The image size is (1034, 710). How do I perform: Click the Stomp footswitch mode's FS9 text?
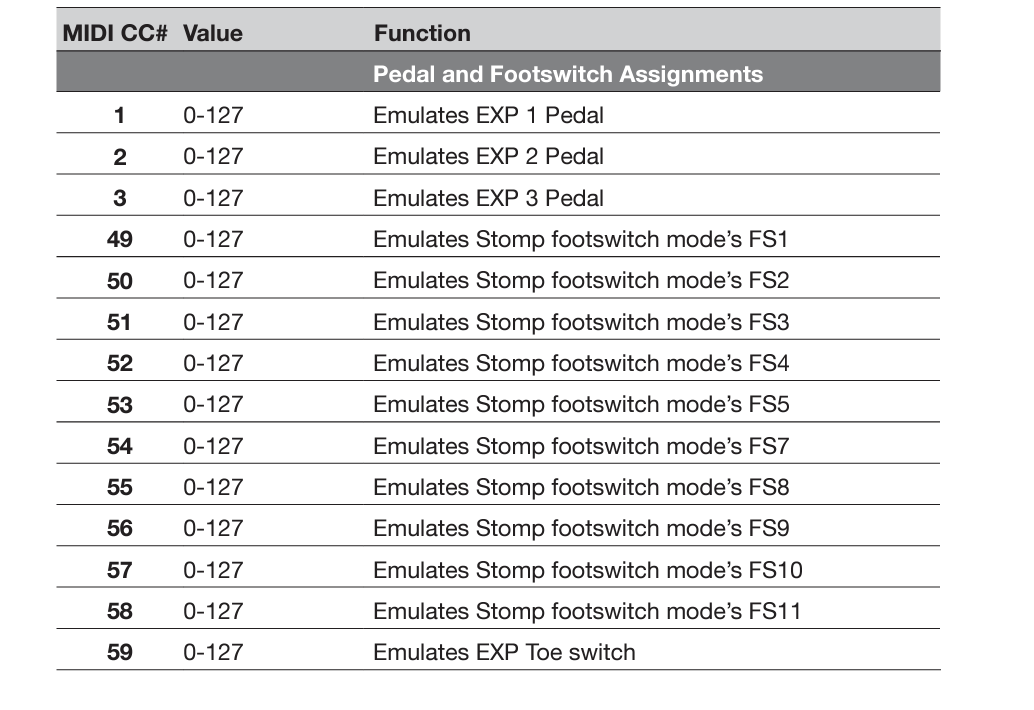tap(580, 528)
